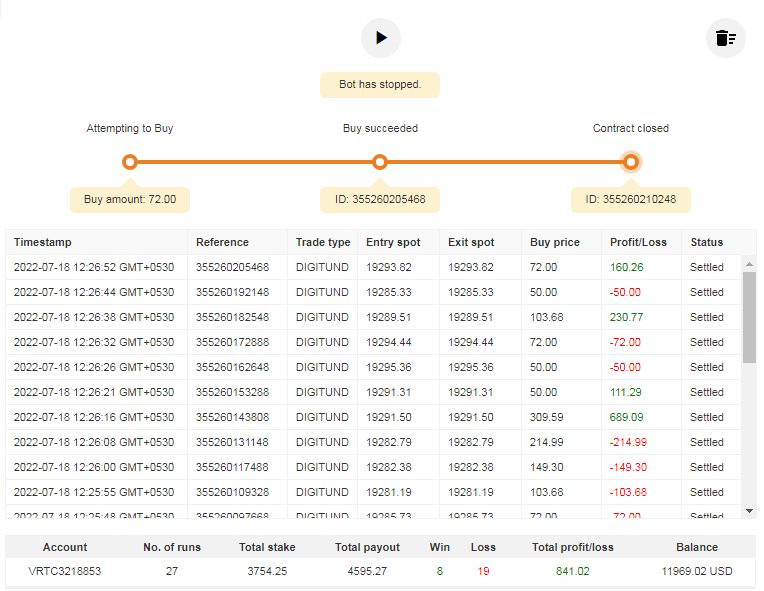Click the clear statistics trash icon

[725, 39]
